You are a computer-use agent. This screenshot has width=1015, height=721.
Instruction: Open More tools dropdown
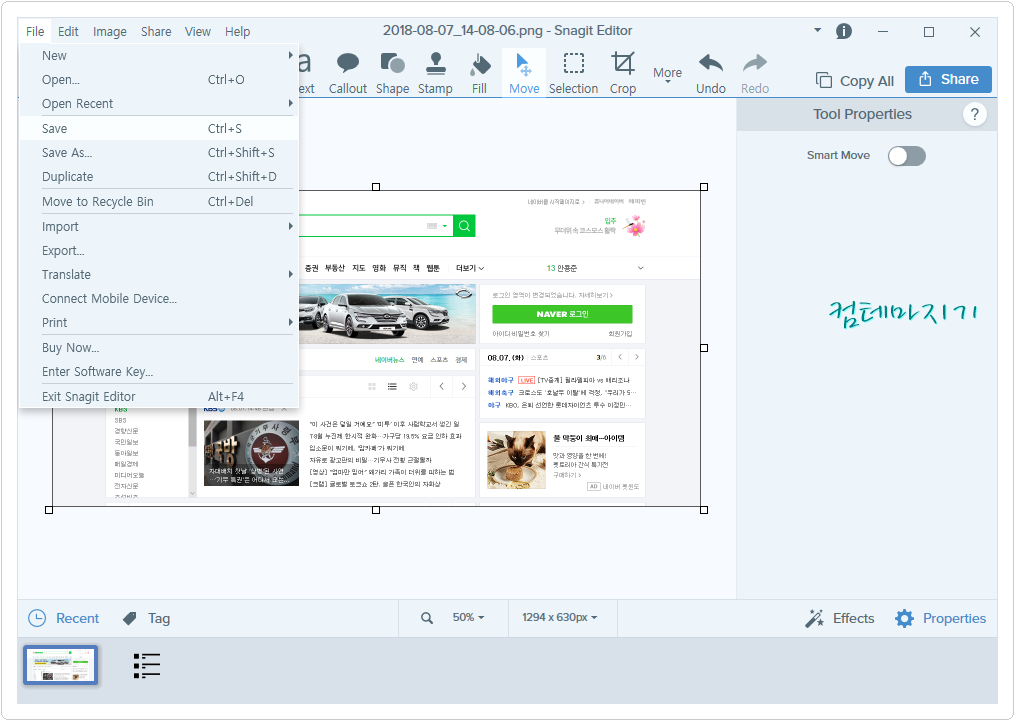click(667, 75)
